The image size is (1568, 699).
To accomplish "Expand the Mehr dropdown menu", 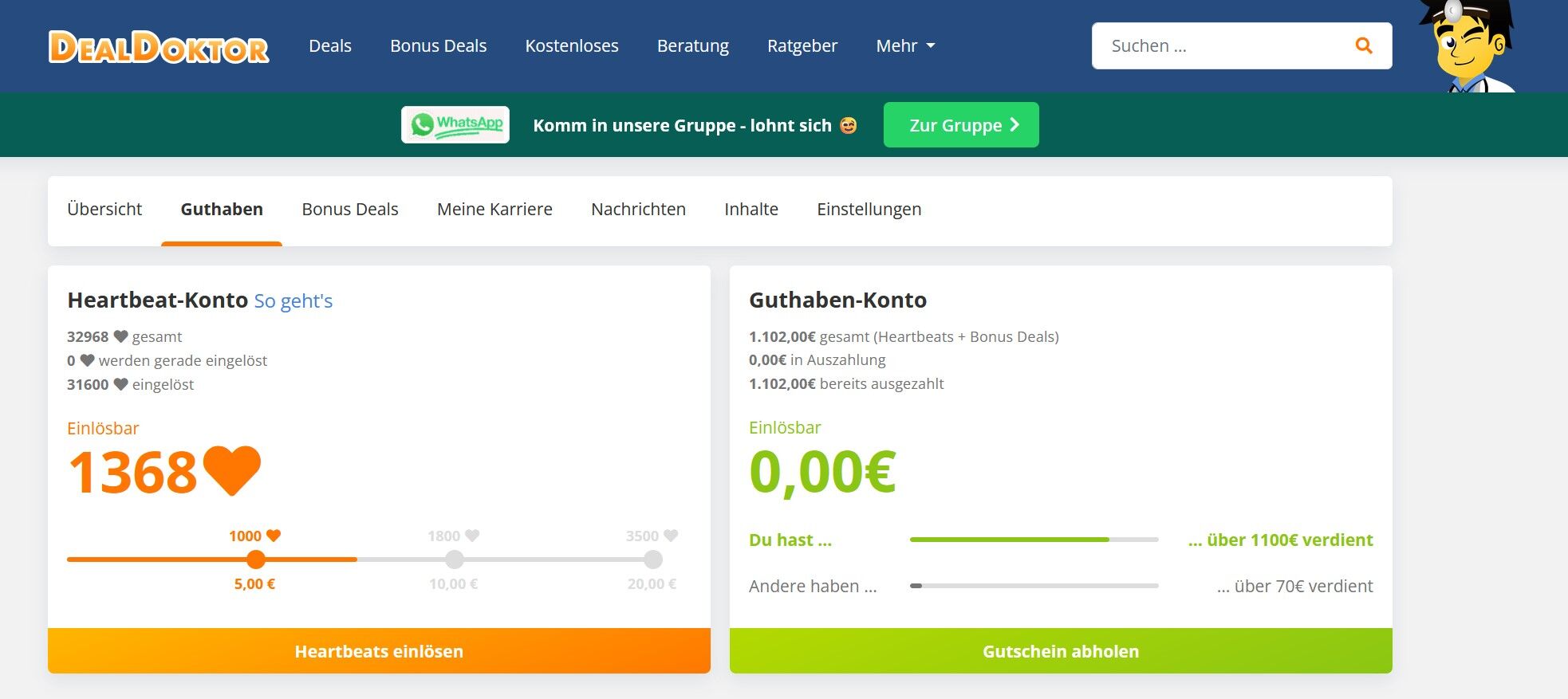I will coord(905,46).
